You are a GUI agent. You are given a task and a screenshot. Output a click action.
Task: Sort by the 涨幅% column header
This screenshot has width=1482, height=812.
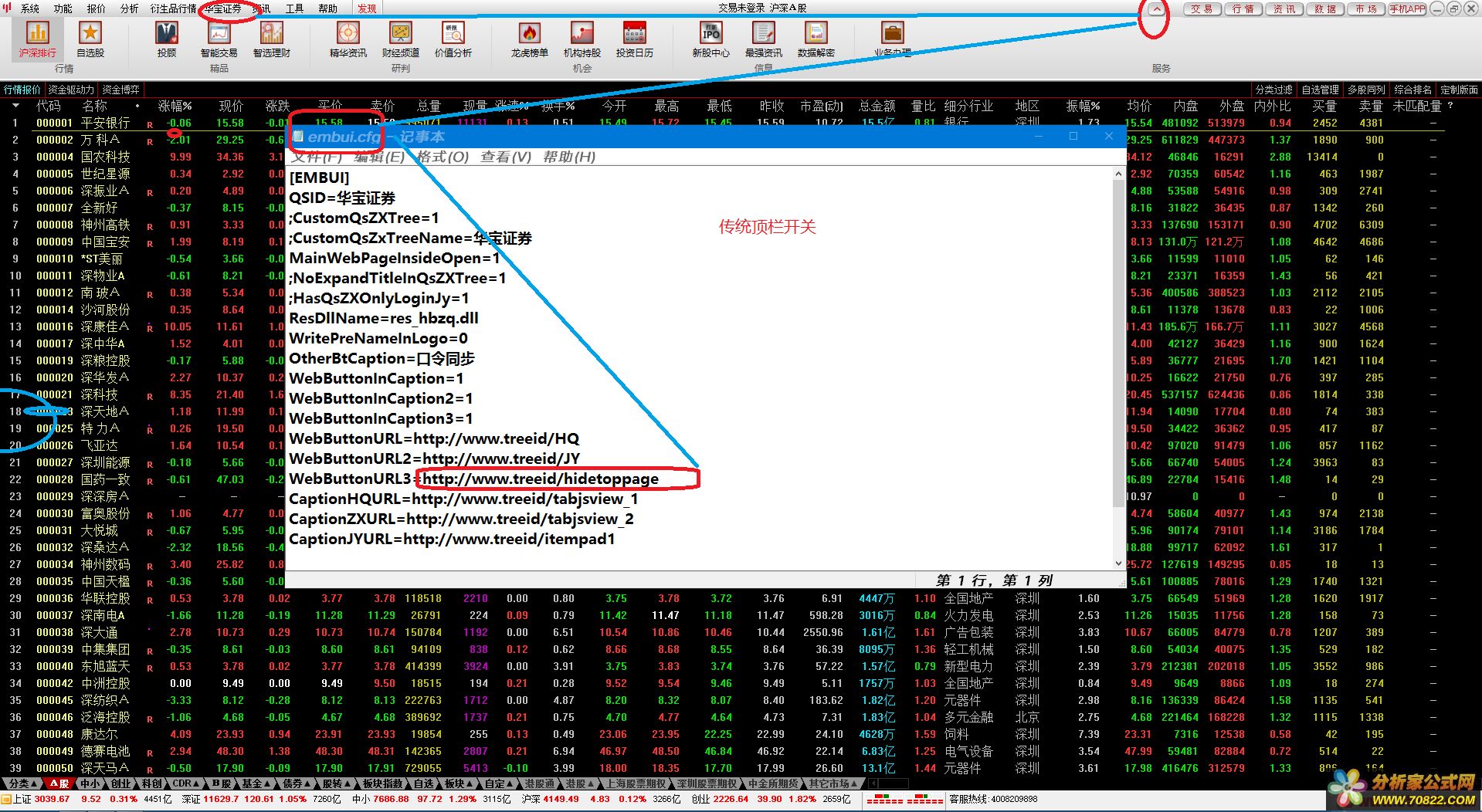coord(175,106)
